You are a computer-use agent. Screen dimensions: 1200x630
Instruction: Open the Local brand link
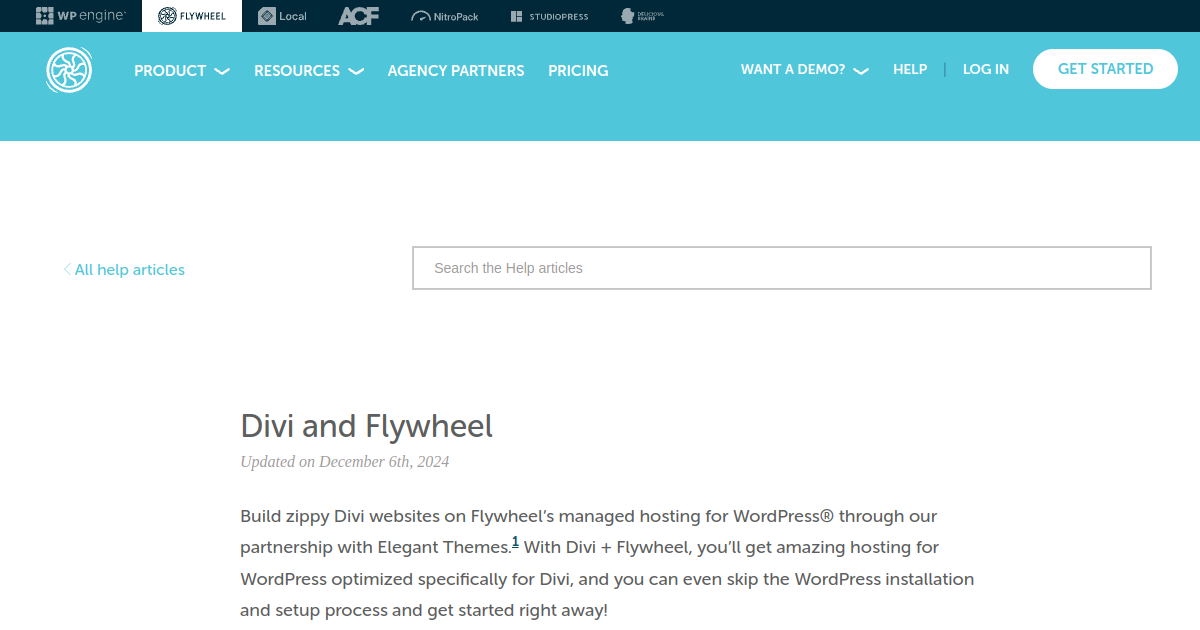pos(282,16)
